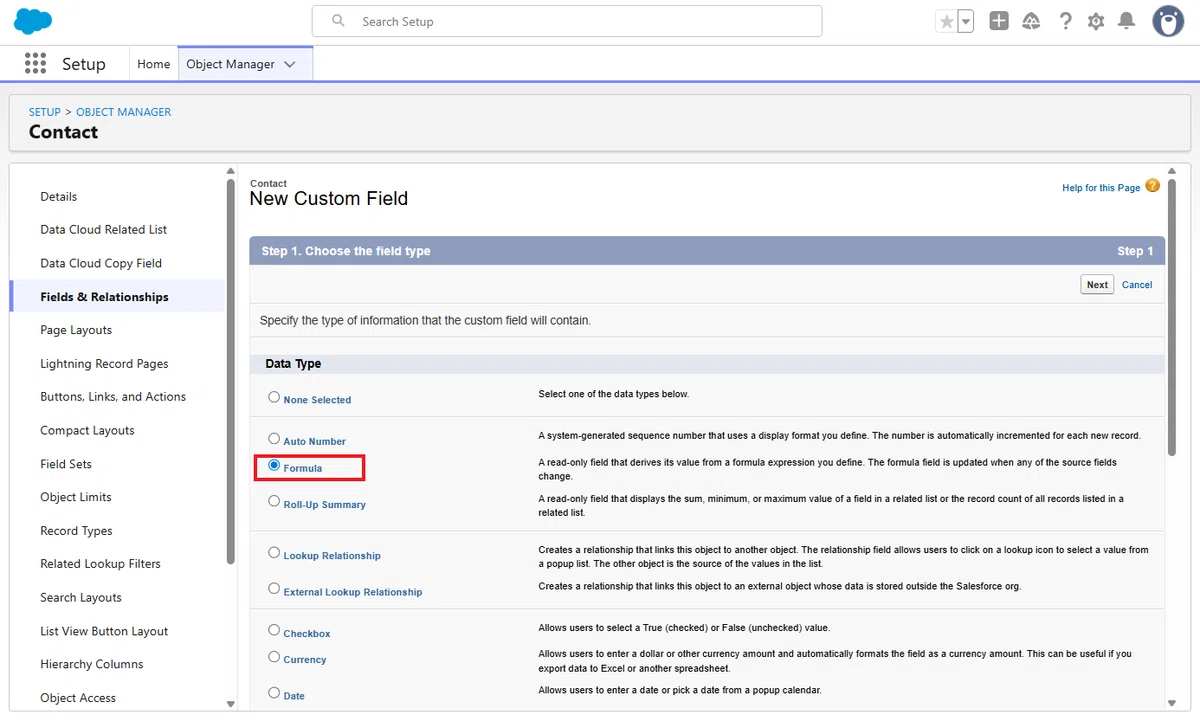Image resolution: width=1200 pixels, height=720 pixels.
Task: Select the Formula radio button
Action: 274,465
